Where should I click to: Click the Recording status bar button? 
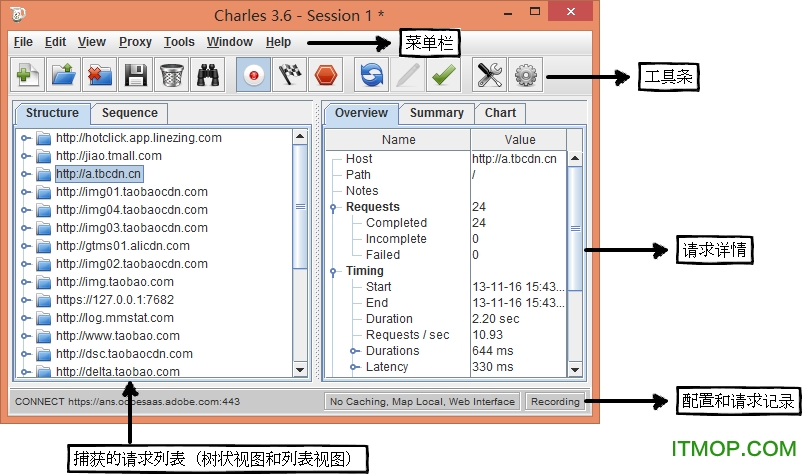[x=555, y=402]
